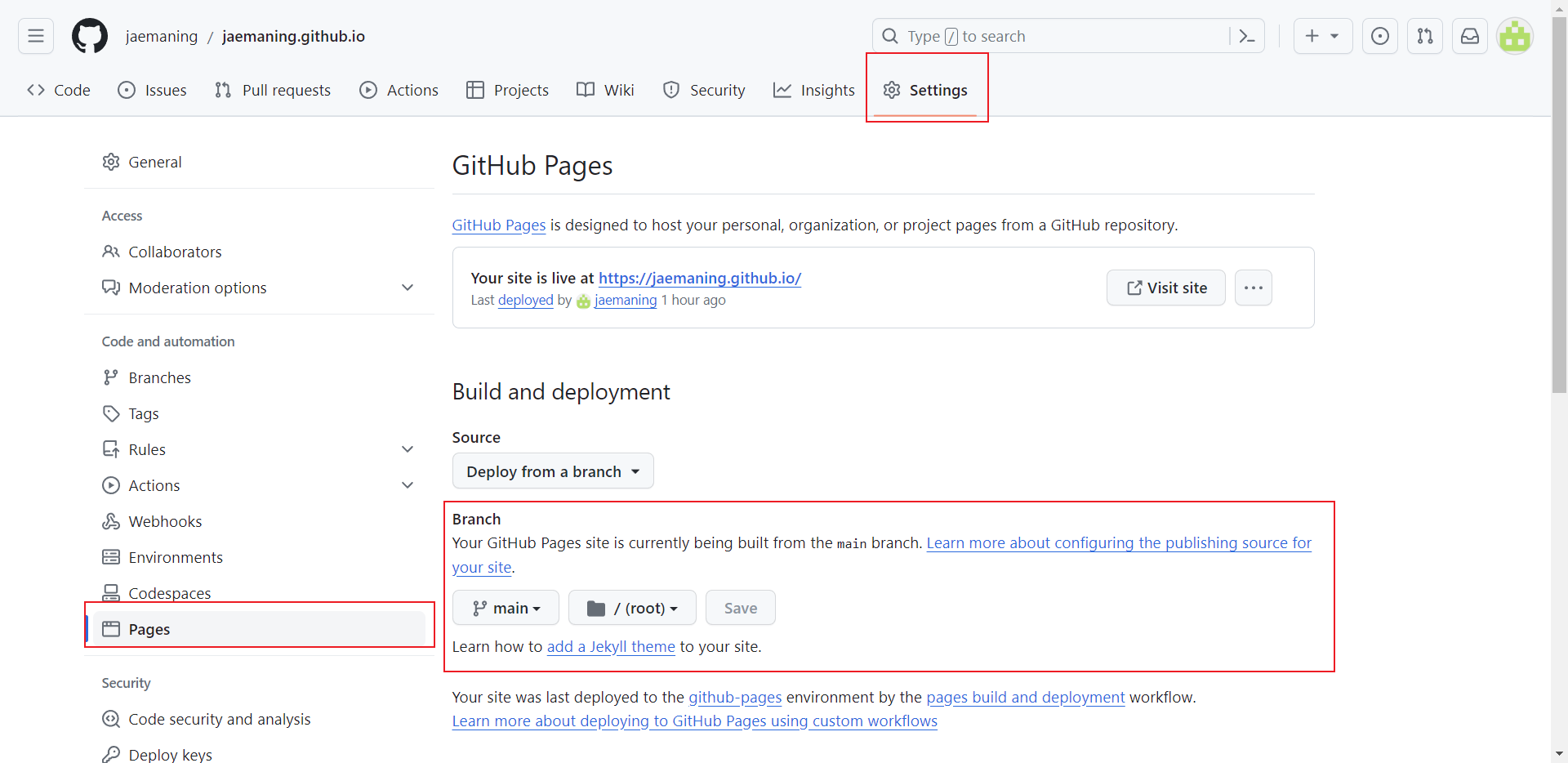Select Pages in the sidebar

pyautogui.click(x=259, y=629)
